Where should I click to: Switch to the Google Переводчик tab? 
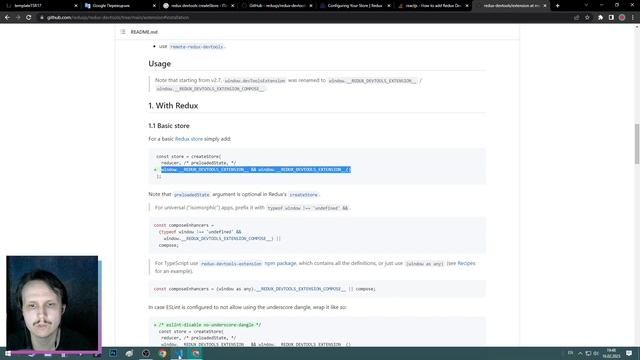(120, 6)
